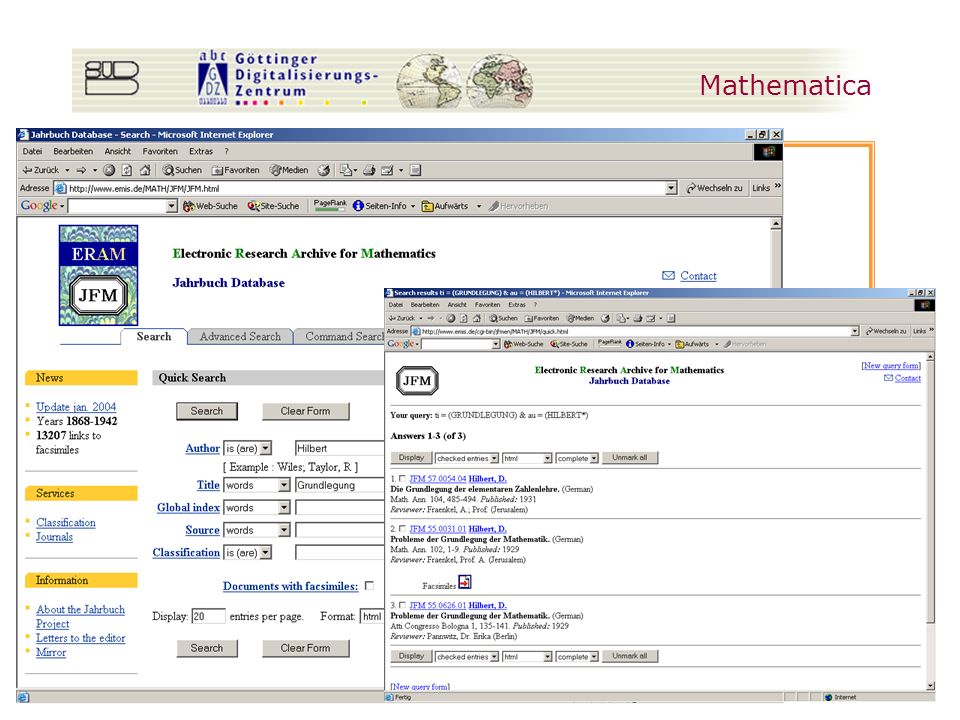Viewport: 960px width, 720px height.
Task: Switch to the Command Search tab
Action: pos(343,337)
